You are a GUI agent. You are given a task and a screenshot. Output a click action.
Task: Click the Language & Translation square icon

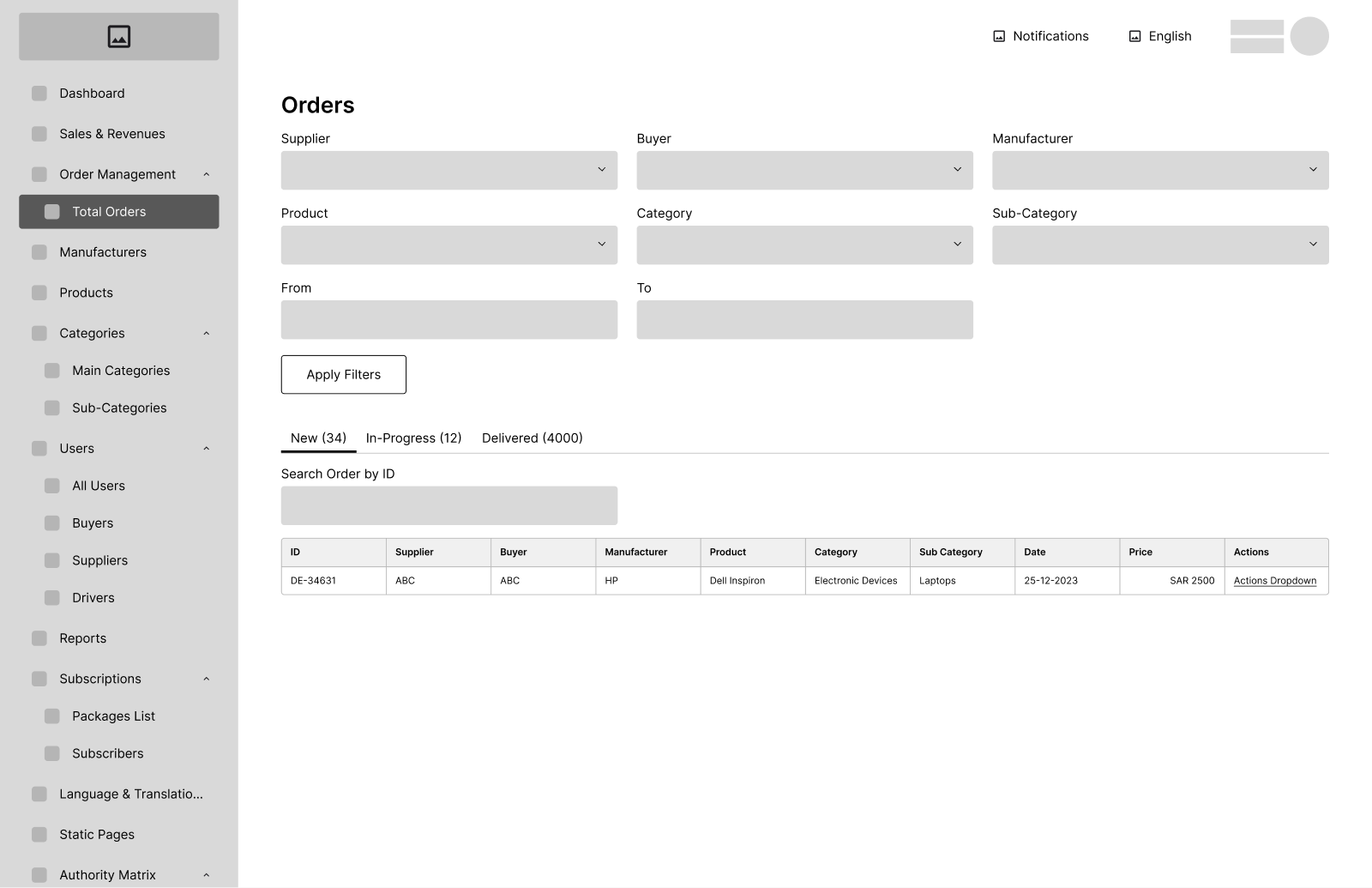pyautogui.click(x=39, y=794)
